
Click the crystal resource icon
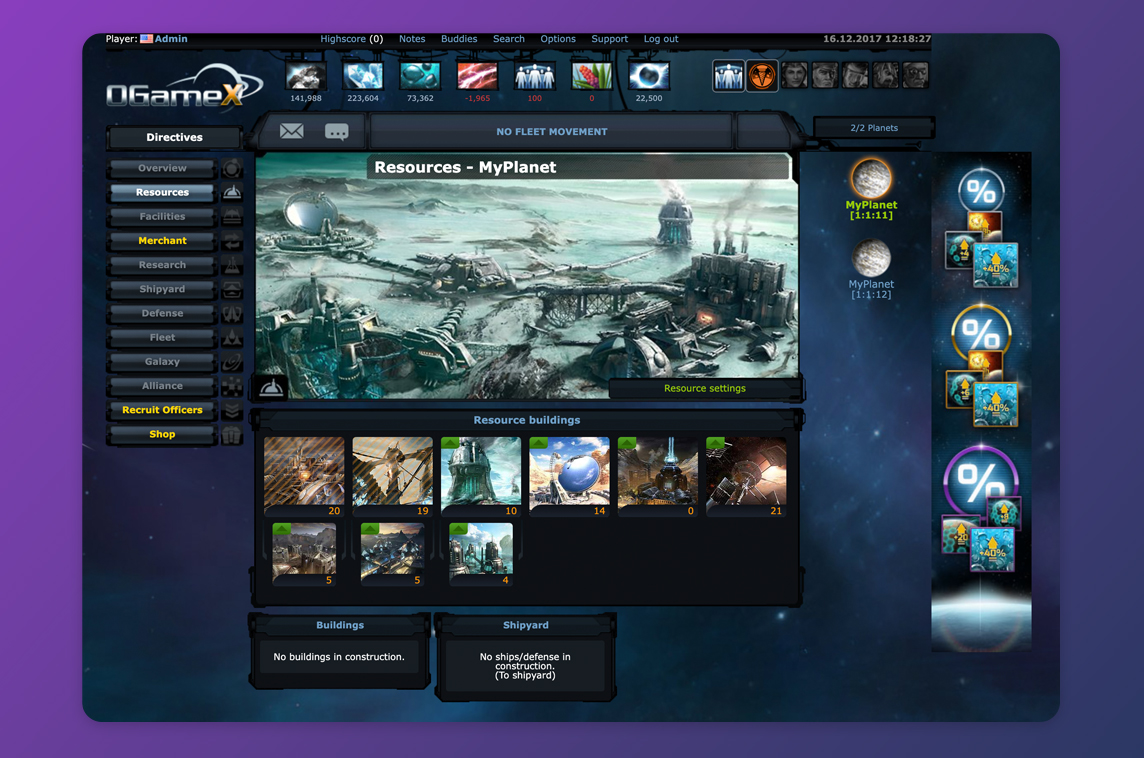point(363,76)
